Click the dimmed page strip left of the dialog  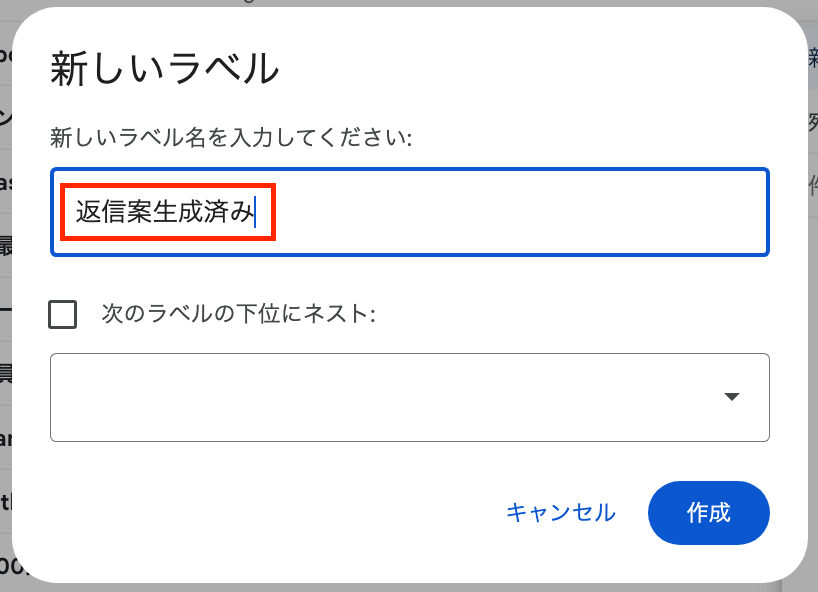point(5,300)
